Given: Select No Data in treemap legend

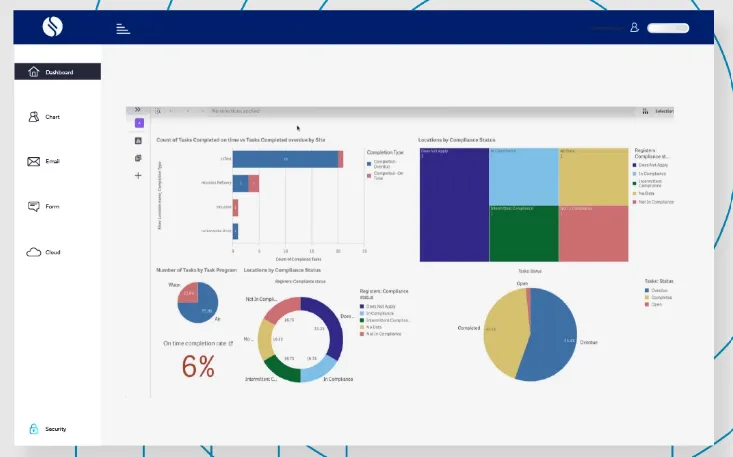Looking at the screenshot, I should (x=644, y=193).
